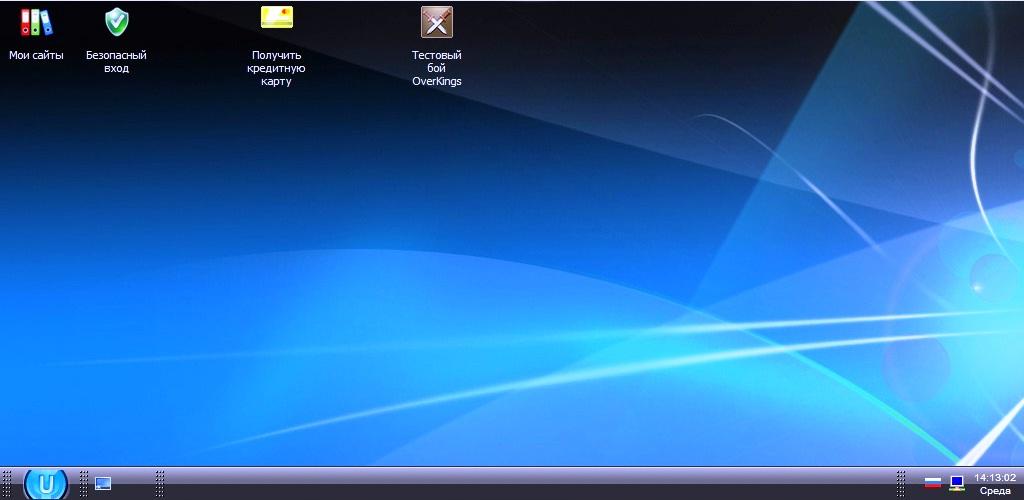Screen dimensions: 1024x500
Task: Click the clock showing 14:13:02
Action: [x=995, y=478]
